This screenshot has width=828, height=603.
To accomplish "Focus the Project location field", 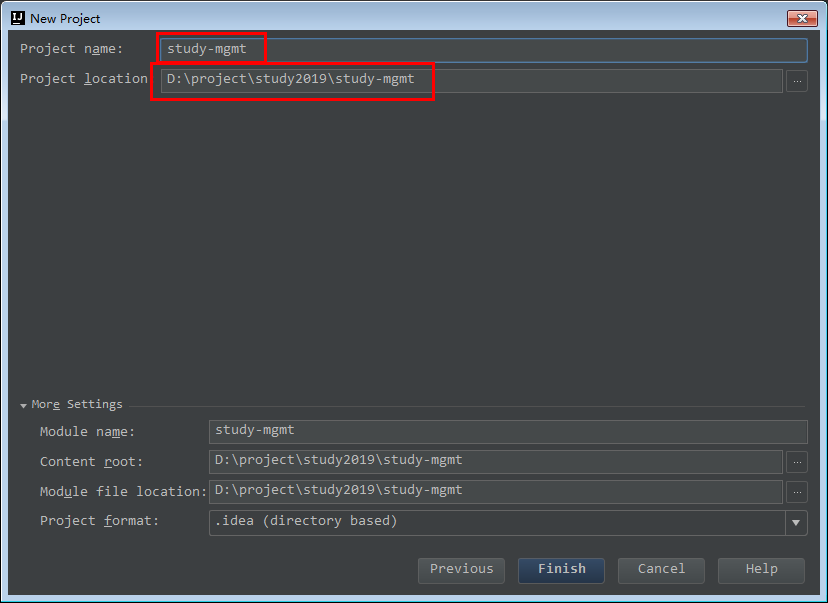I will (x=472, y=81).
